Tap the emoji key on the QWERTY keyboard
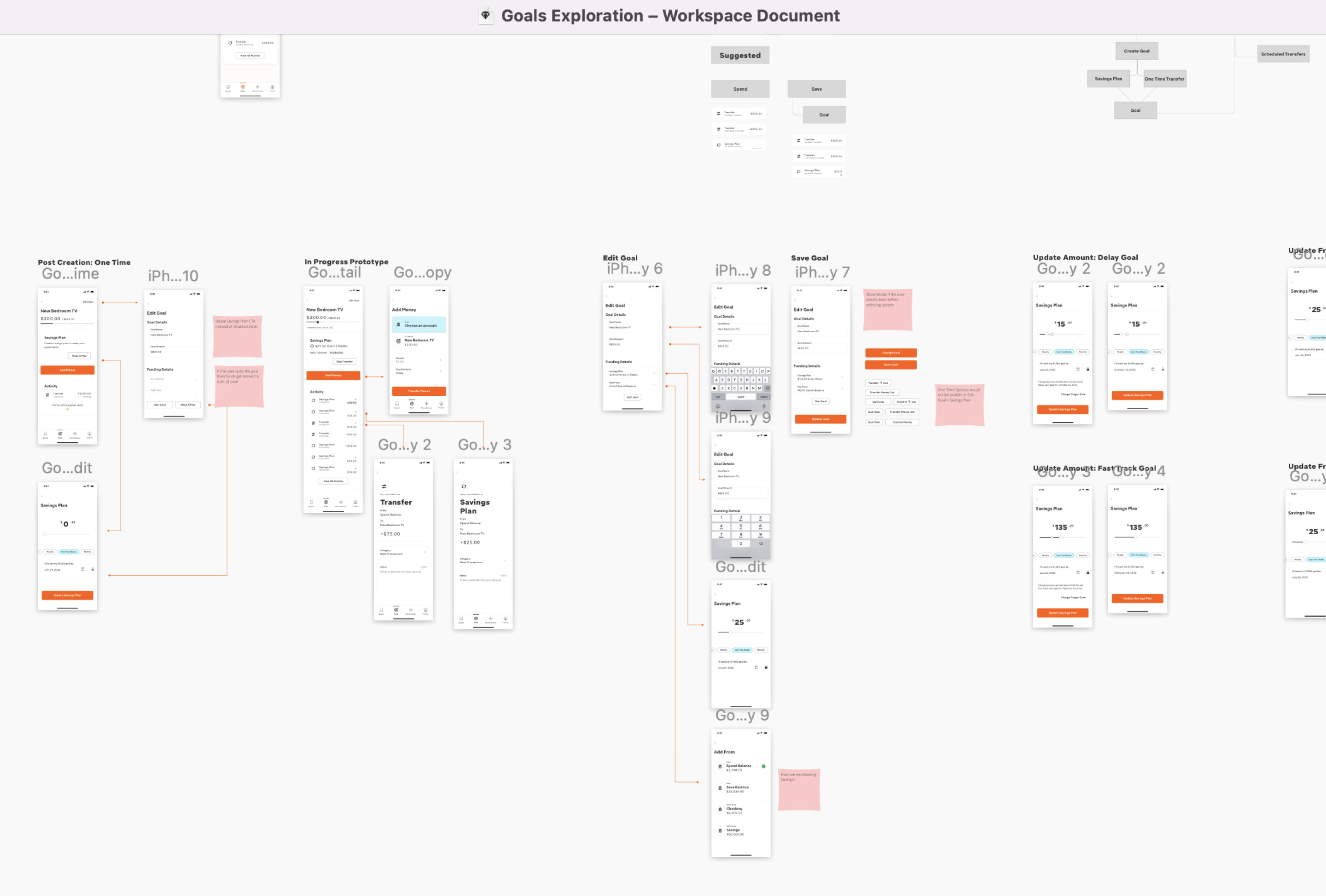 (x=718, y=406)
